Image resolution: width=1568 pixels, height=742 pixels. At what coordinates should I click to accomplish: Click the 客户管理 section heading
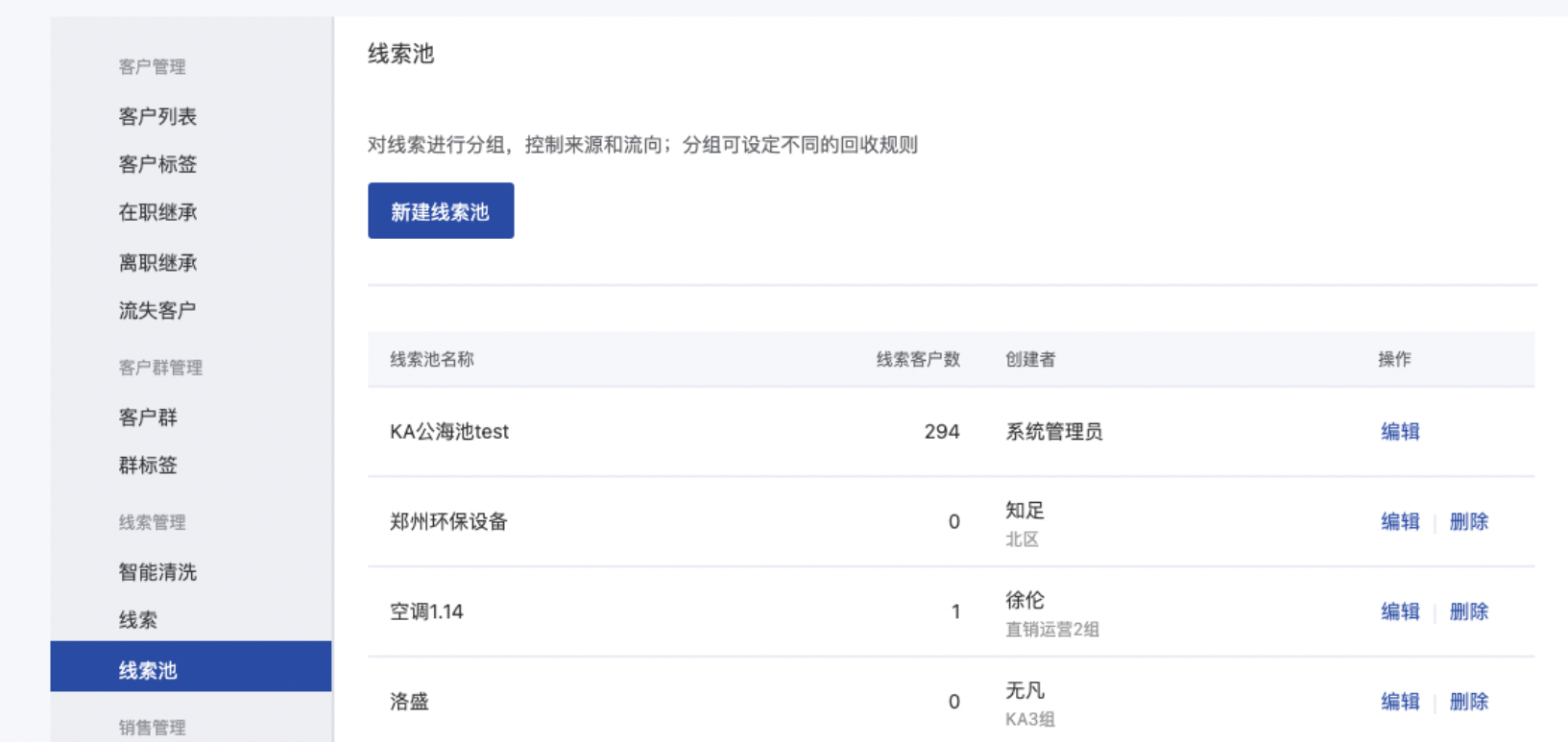click(x=152, y=66)
